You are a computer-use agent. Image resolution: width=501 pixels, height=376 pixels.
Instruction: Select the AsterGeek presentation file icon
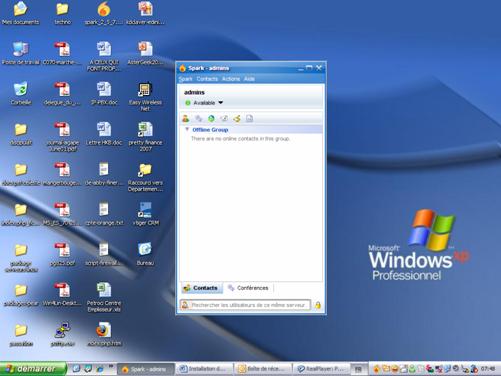pyautogui.click(x=145, y=53)
